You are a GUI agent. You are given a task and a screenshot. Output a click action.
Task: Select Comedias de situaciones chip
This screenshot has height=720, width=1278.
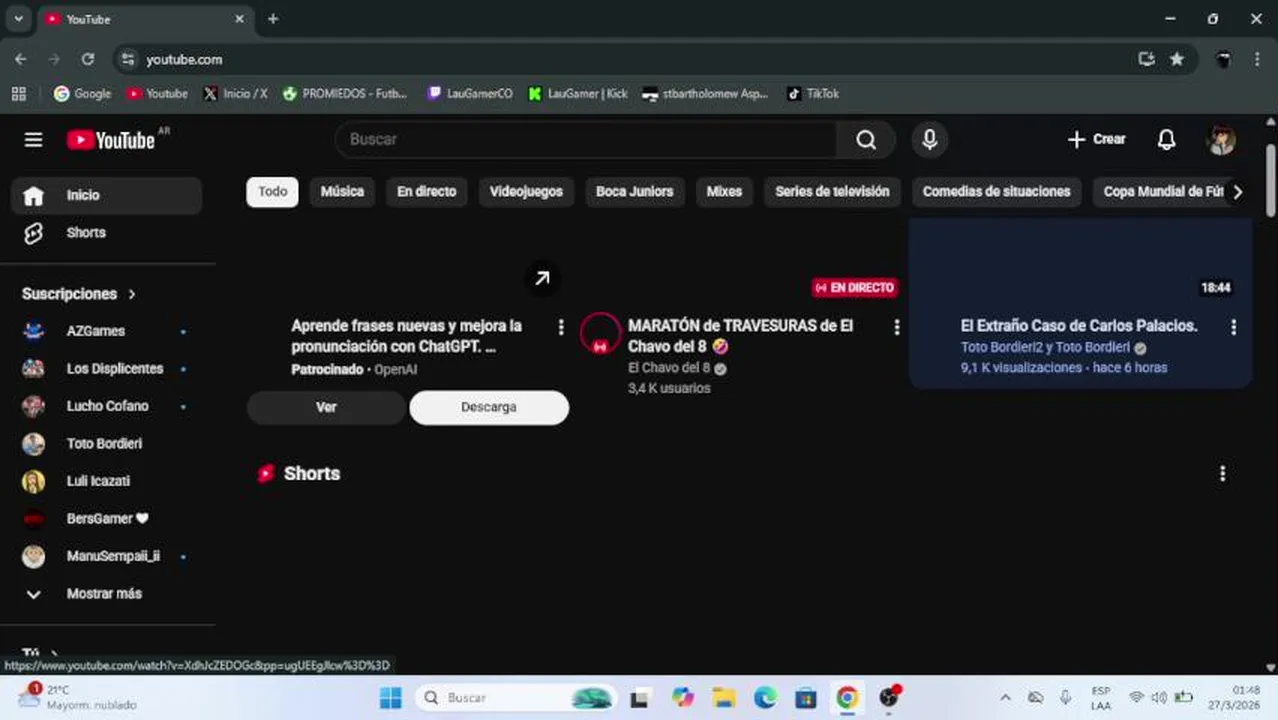[x=996, y=192]
